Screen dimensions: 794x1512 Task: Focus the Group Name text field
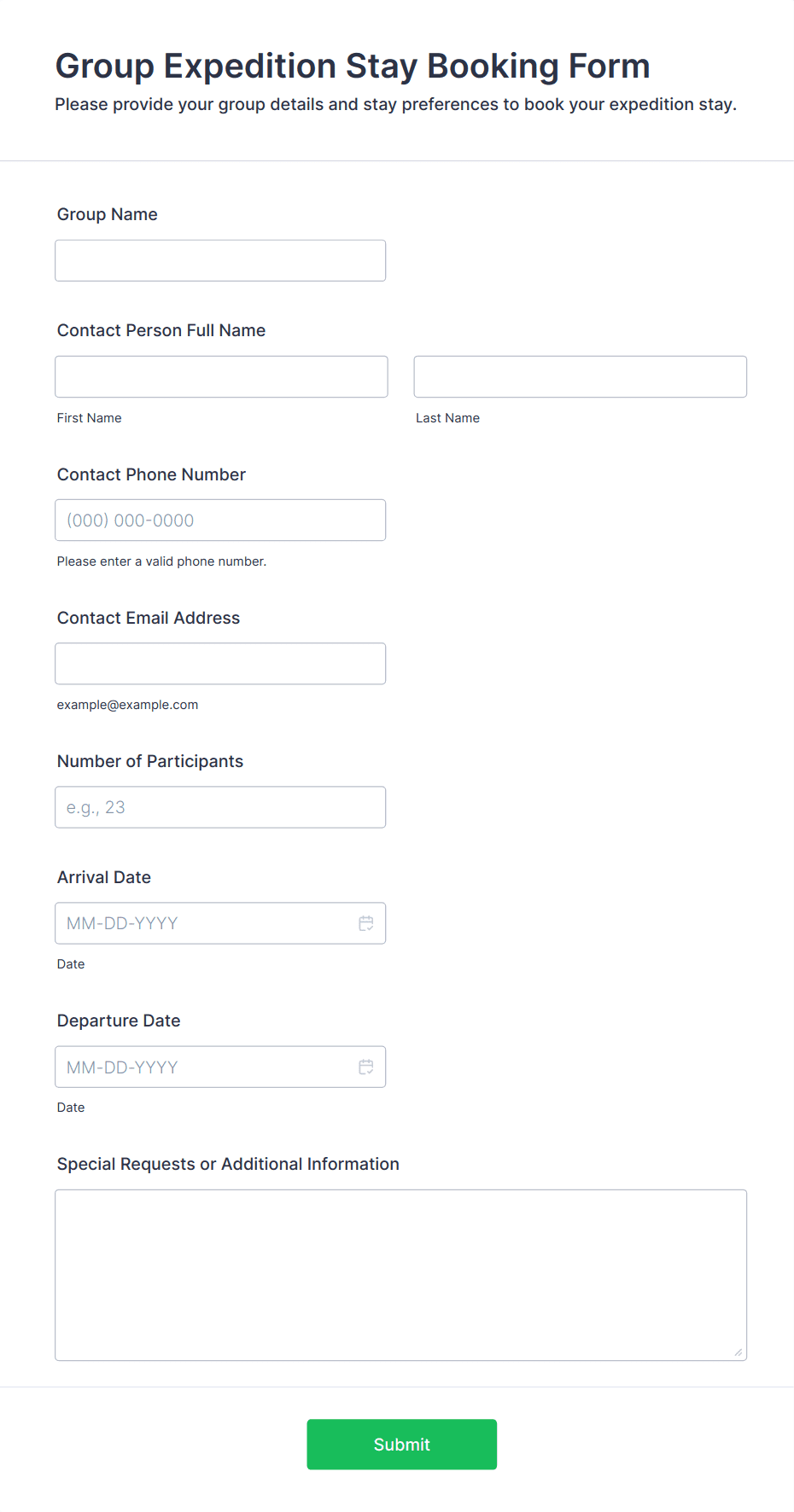point(220,260)
